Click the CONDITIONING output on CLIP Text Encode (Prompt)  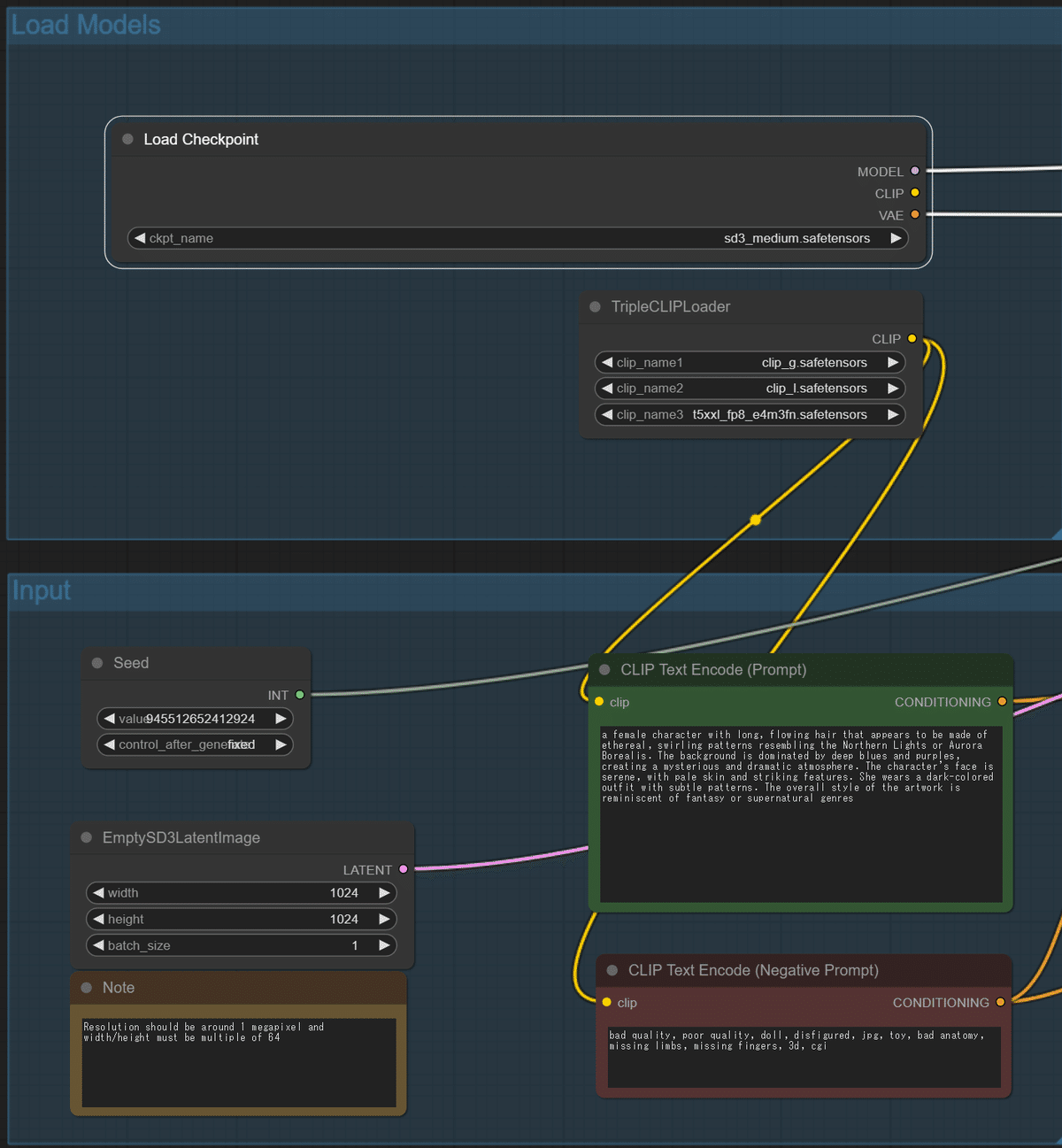coord(1001,701)
